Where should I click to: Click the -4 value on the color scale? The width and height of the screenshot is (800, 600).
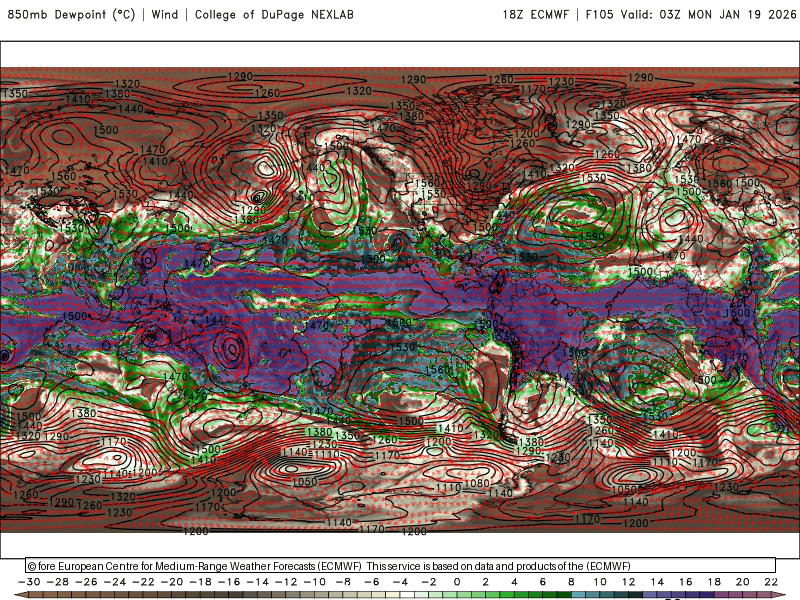[x=400, y=582]
